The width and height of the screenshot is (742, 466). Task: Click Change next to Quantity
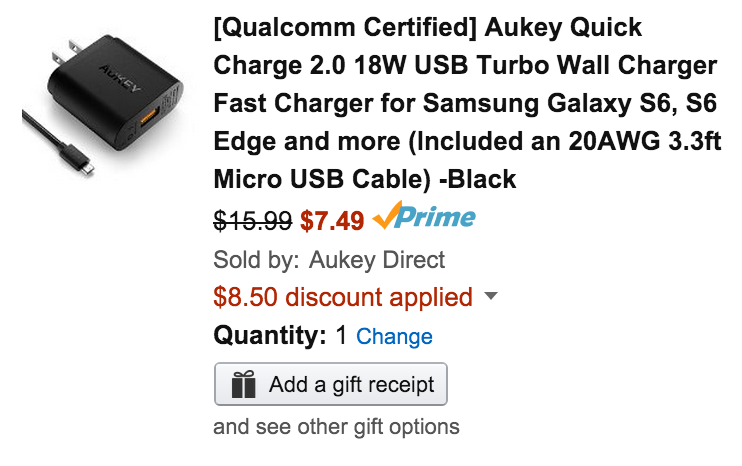coord(394,336)
